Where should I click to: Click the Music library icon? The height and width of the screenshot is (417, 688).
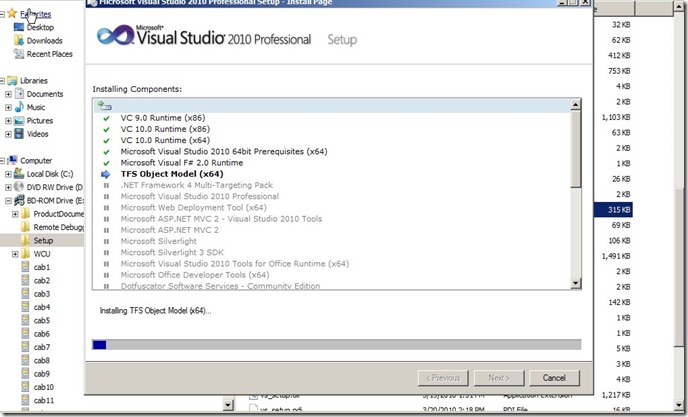19,107
